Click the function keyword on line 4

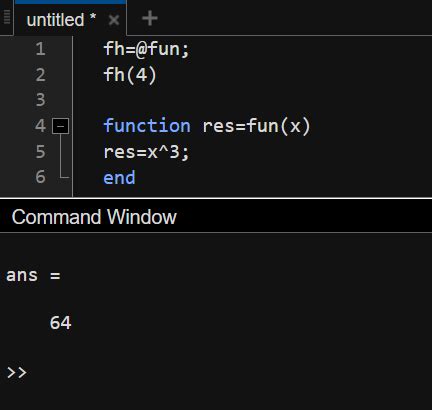[x=147, y=126]
